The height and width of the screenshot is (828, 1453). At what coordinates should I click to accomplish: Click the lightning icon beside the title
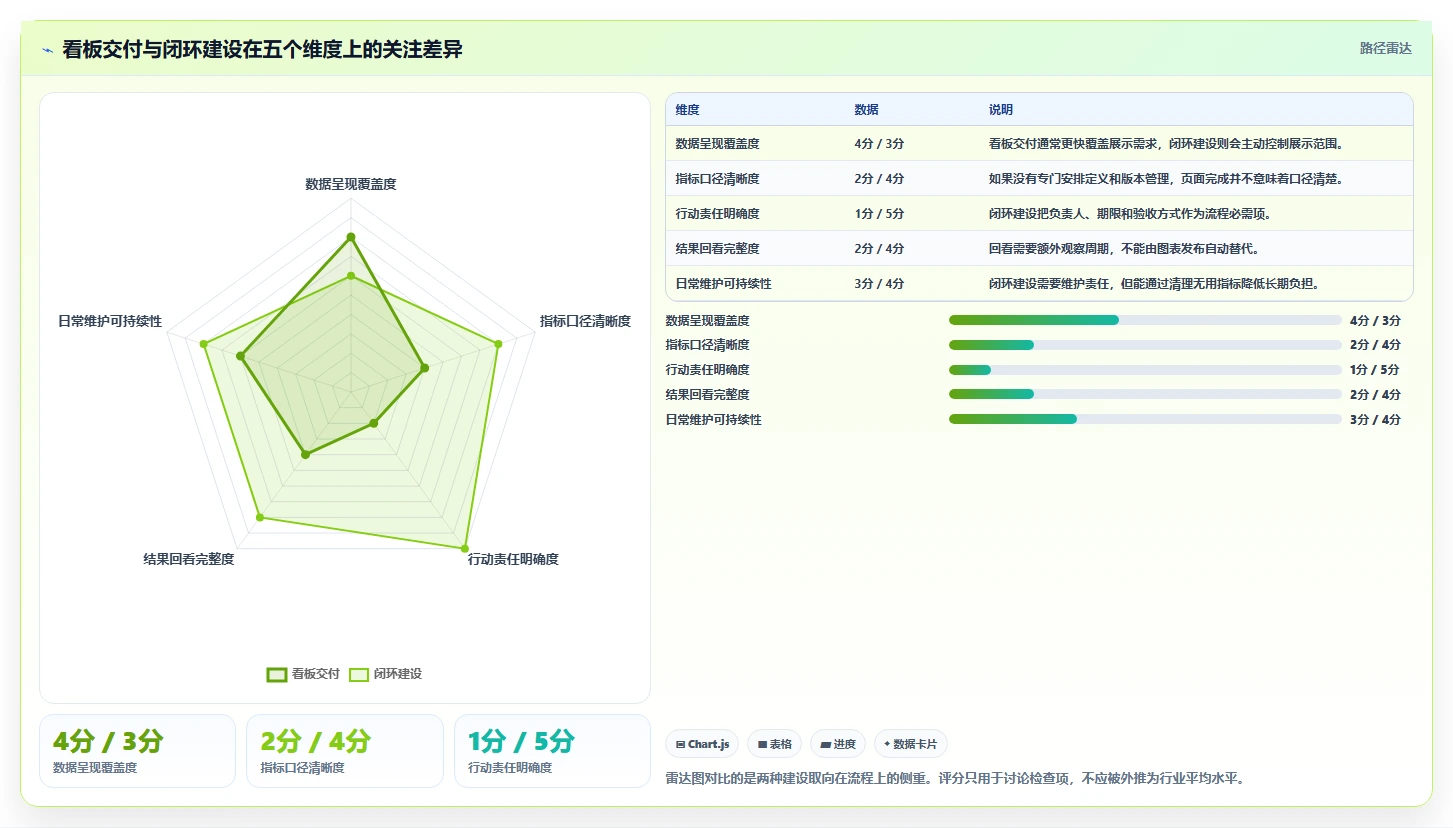[x=48, y=50]
